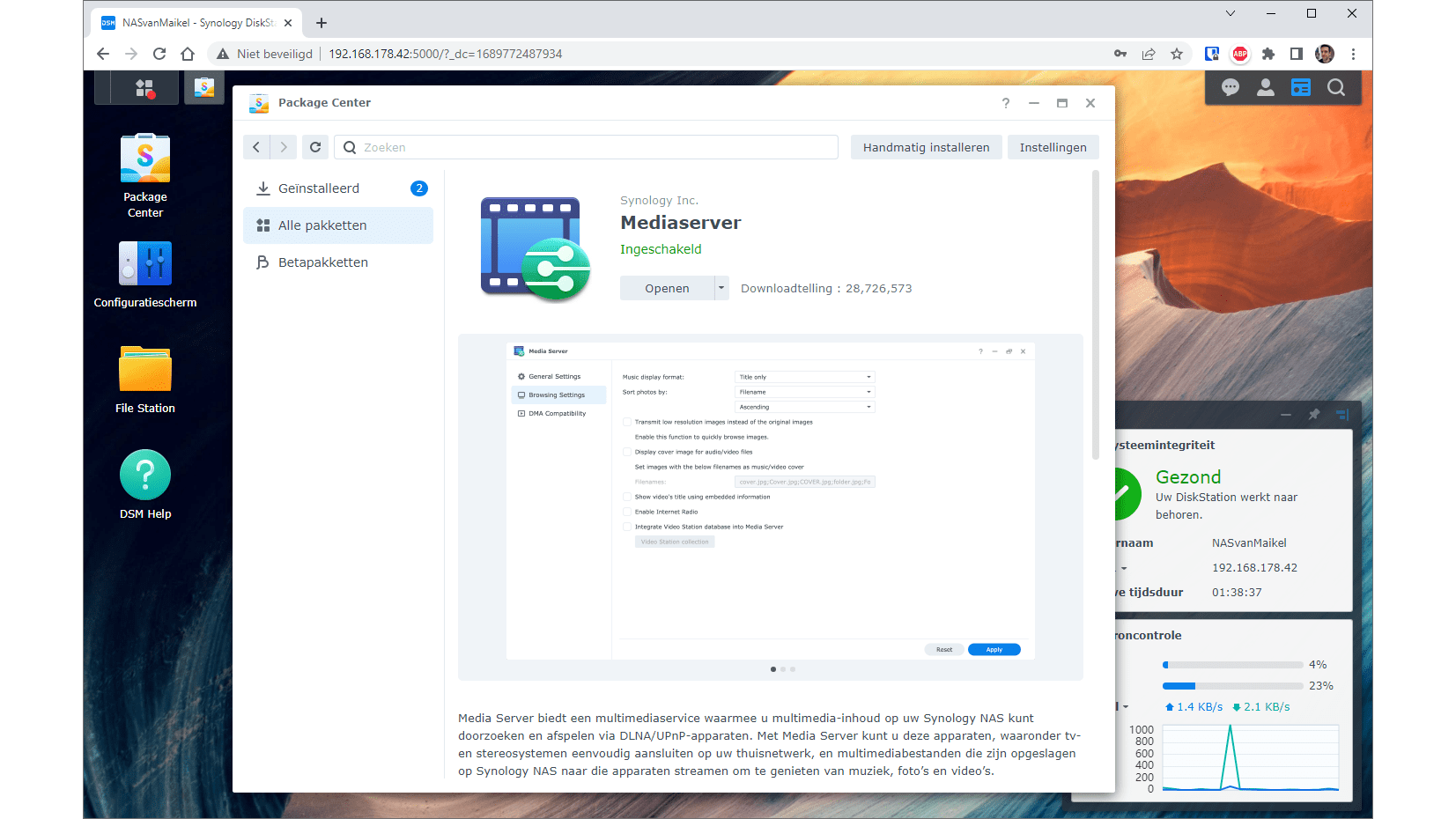1456x819 pixels.
Task: Click the Synology Inc. publisher name
Action: pyautogui.click(x=659, y=201)
